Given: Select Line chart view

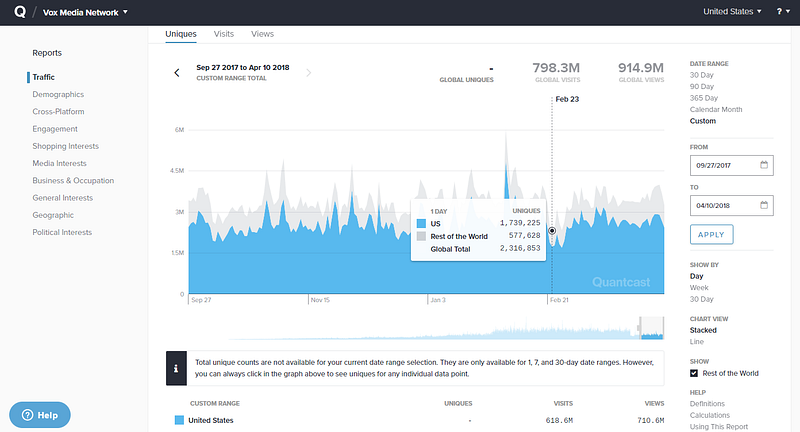Looking at the screenshot, I should 696,342.
